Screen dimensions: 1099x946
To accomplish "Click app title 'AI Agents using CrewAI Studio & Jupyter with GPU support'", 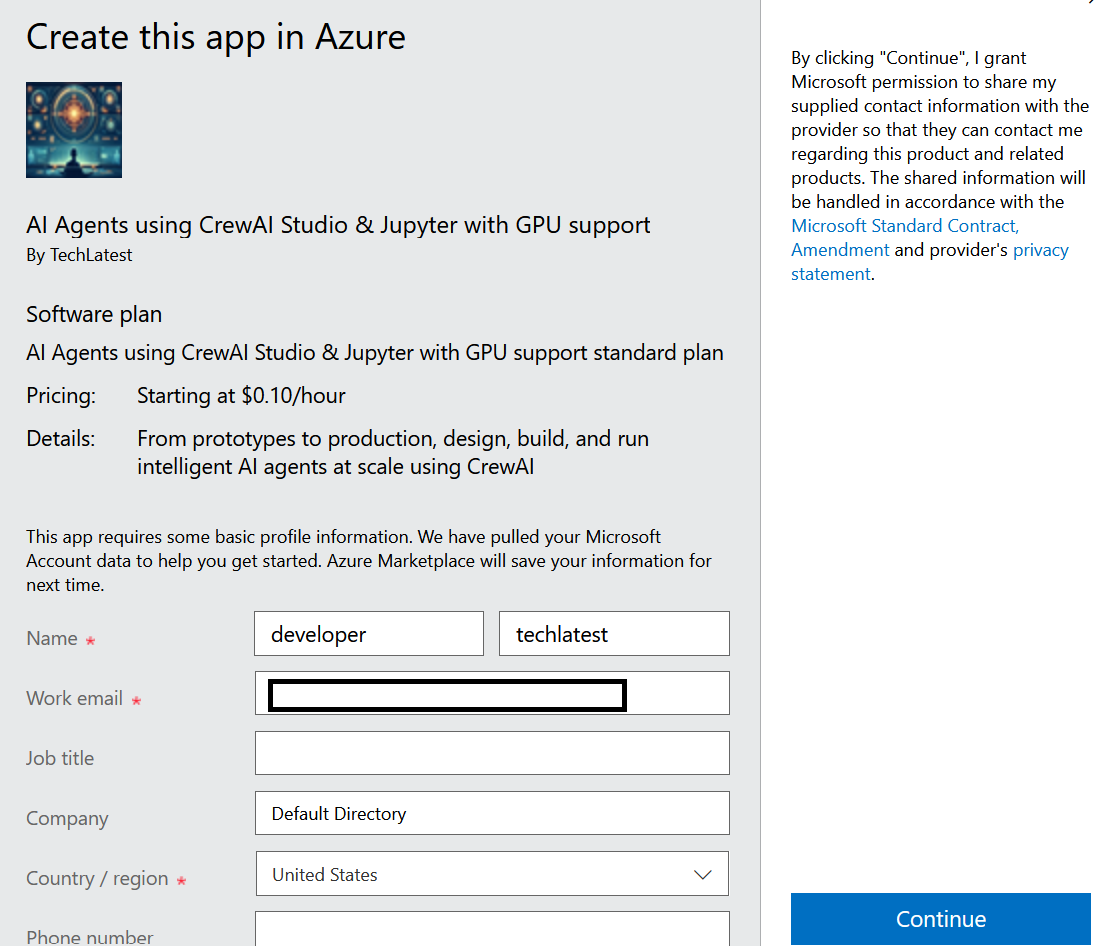I will (x=338, y=225).
